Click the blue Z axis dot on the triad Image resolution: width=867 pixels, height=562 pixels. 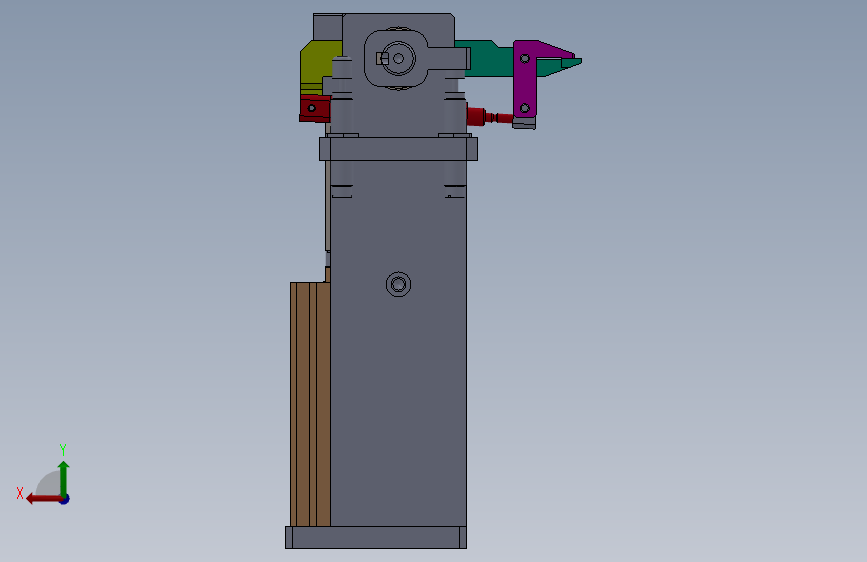(x=65, y=499)
